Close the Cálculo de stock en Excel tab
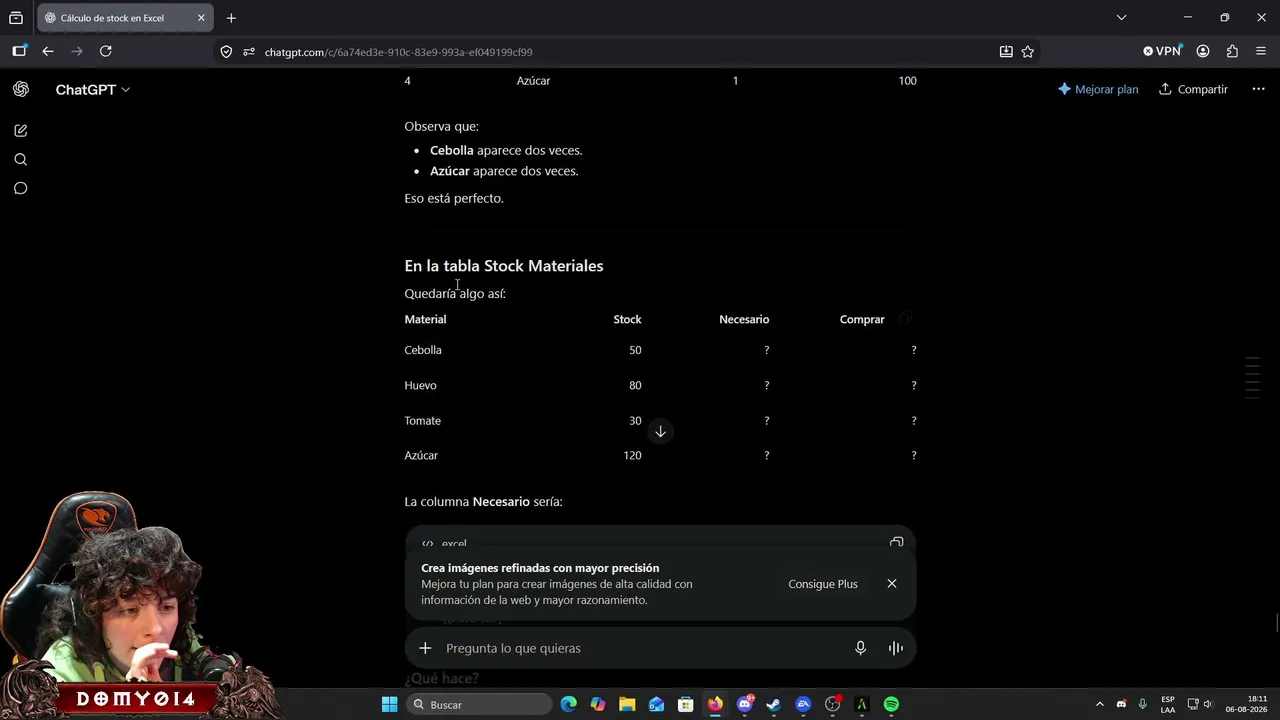This screenshot has height=720, width=1280. tap(201, 18)
